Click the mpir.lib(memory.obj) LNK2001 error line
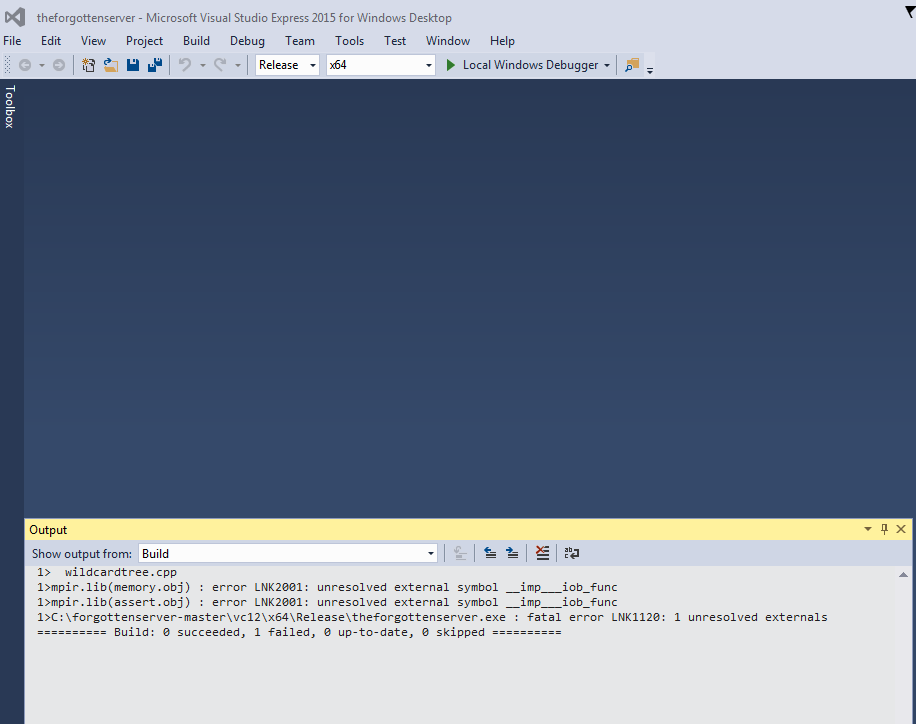The height and width of the screenshot is (724, 916). point(327,587)
